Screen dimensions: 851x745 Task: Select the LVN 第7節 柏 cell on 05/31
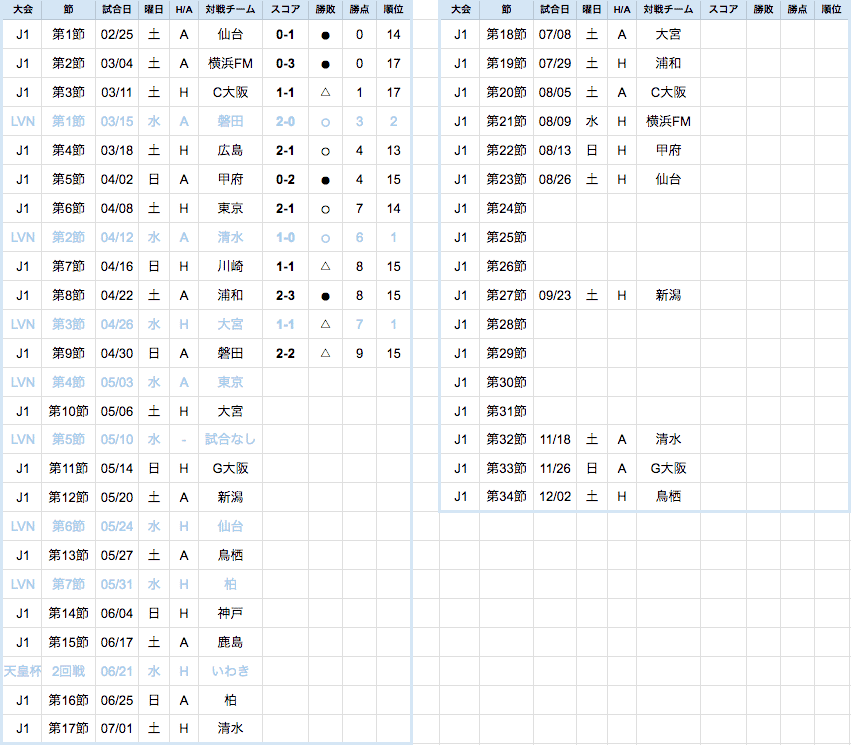click(230, 584)
